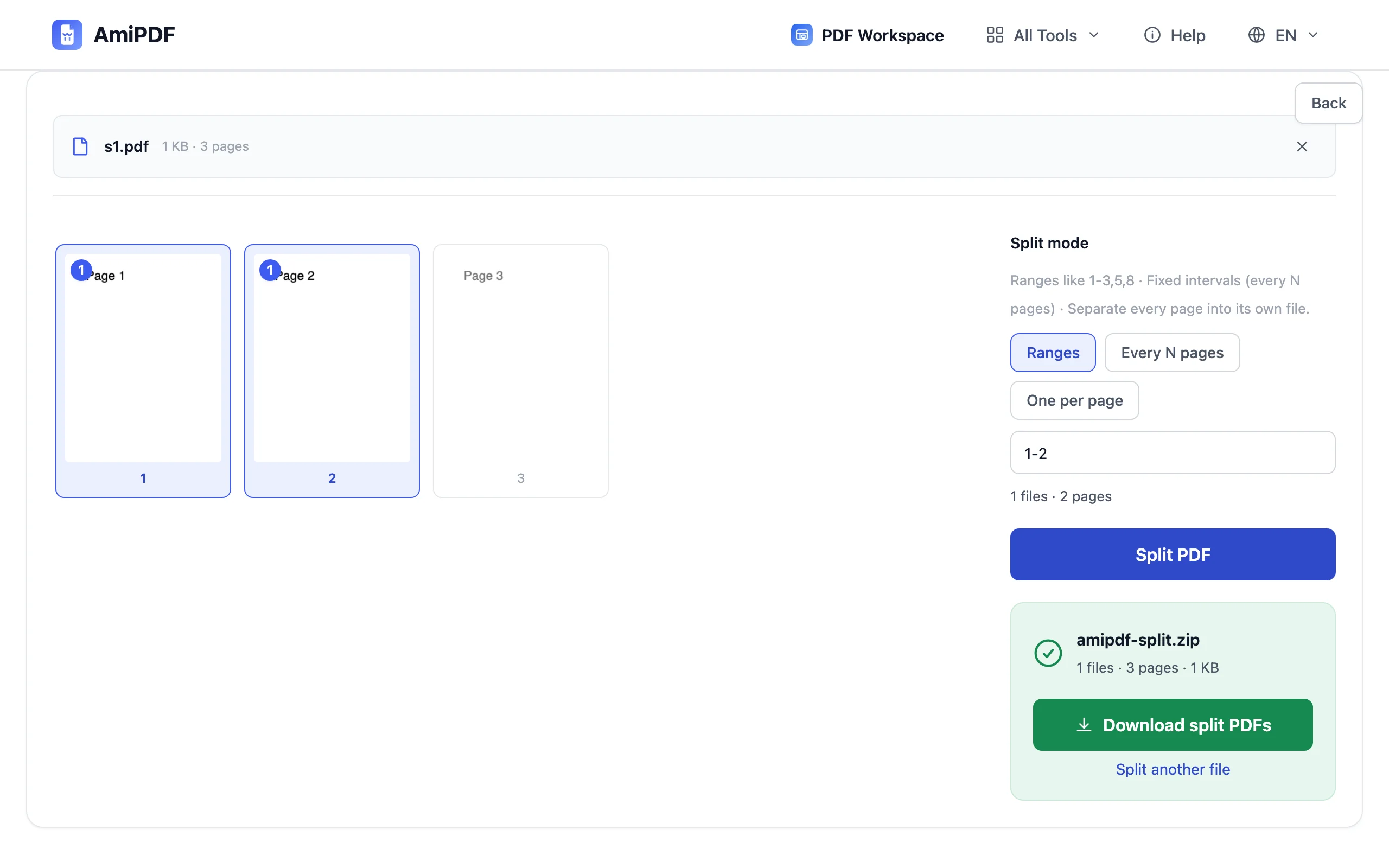Expand the All Tools dropdown chevron
Screen dimensions: 1389x868
point(1093,35)
